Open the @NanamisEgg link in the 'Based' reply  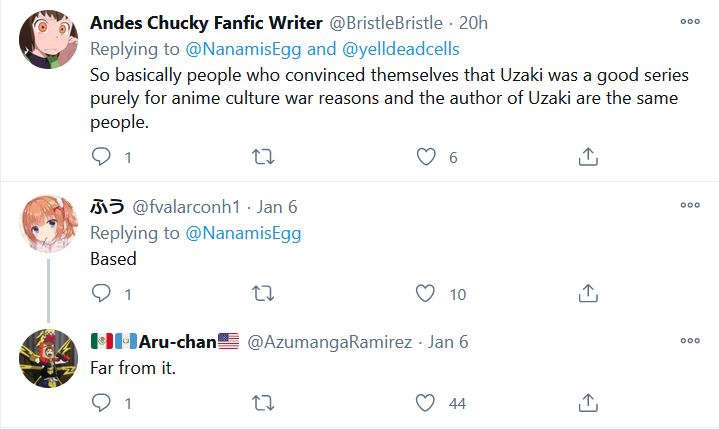pos(243,233)
